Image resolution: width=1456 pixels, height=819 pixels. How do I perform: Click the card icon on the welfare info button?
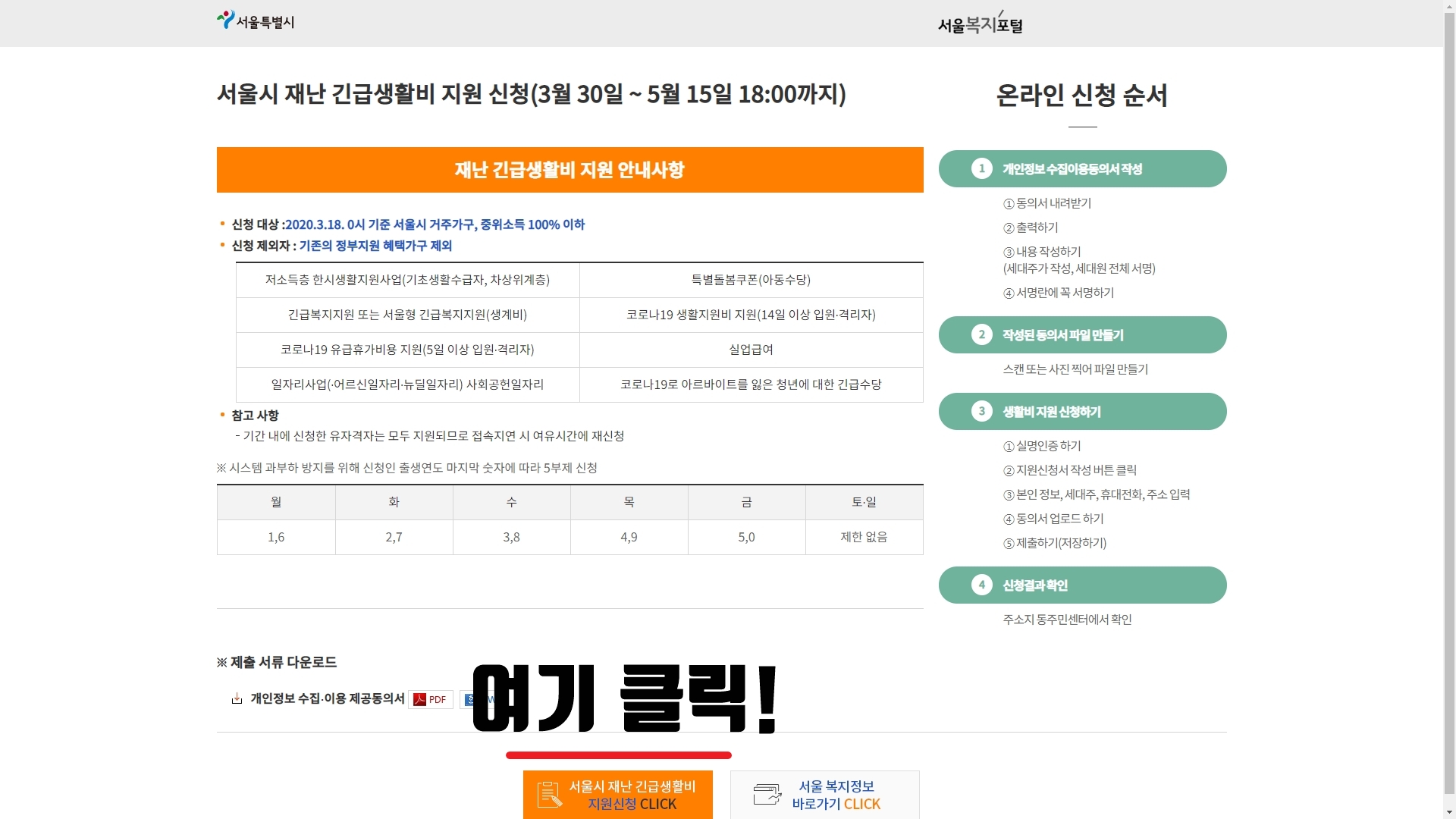767,794
